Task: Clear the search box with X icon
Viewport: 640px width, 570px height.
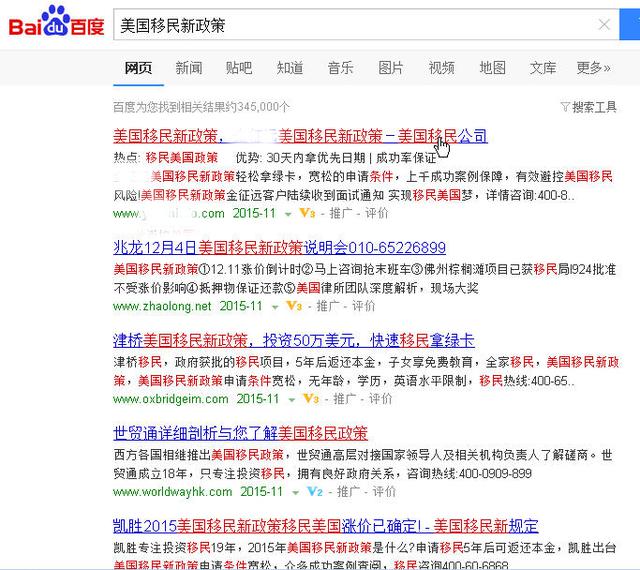Action: (x=604, y=25)
